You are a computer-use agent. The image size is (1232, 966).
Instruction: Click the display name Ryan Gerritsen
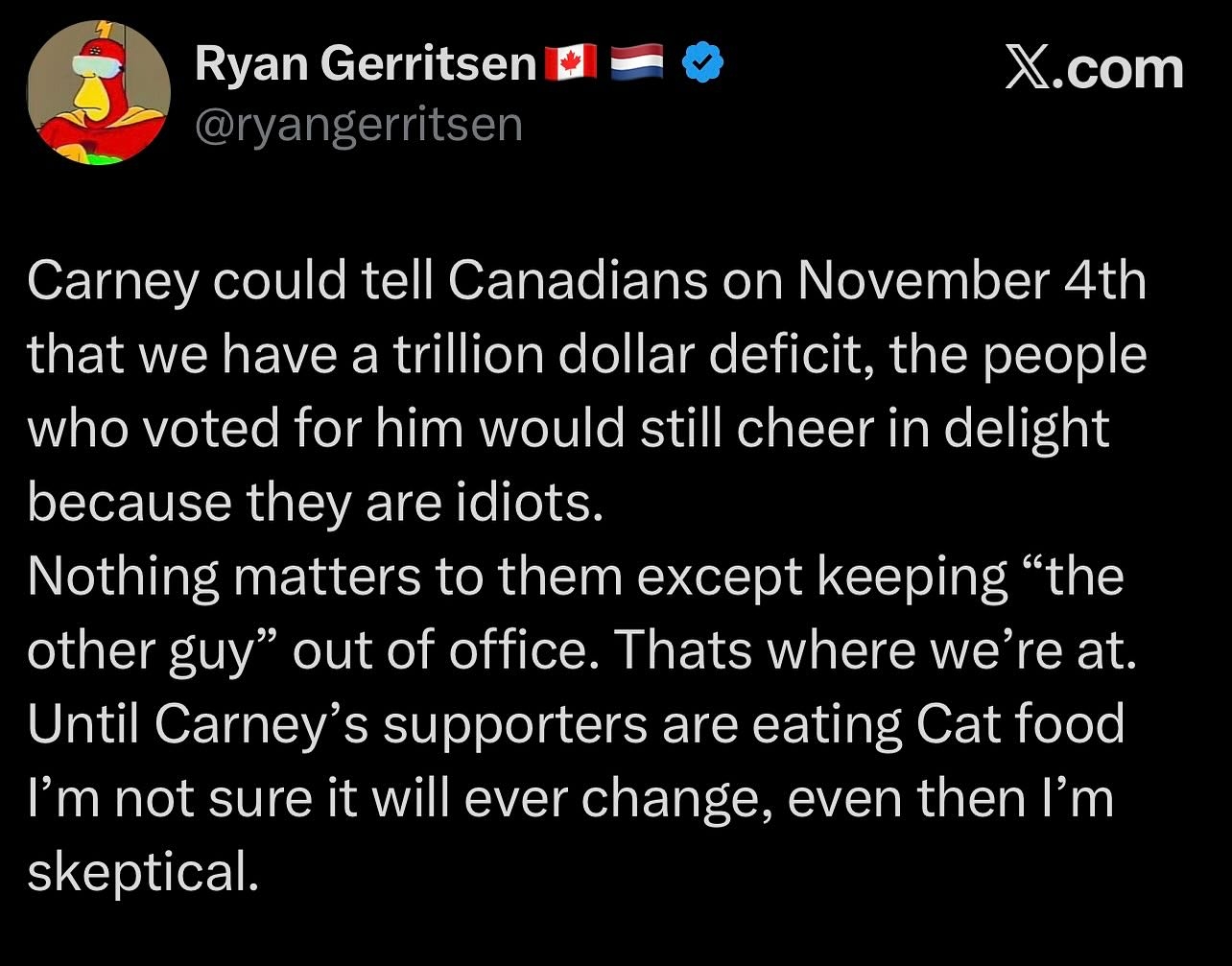click(x=365, y=64)
